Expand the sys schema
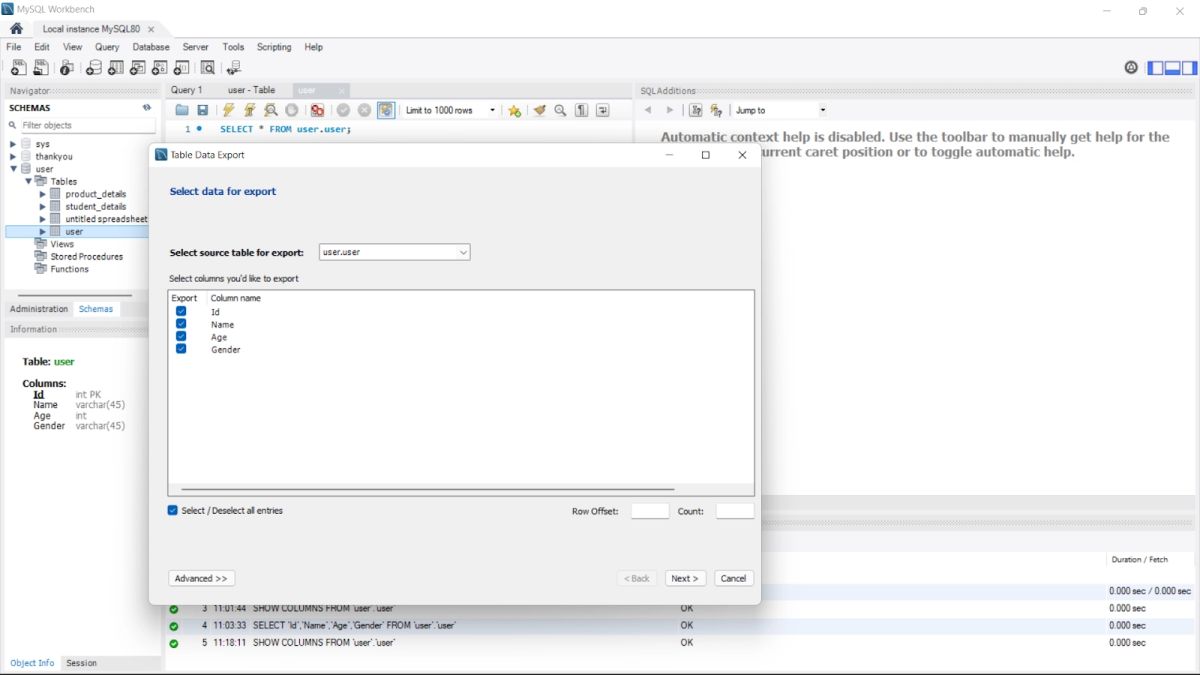The height and width of the screenshot is (675, 1200). pos(13,144)
